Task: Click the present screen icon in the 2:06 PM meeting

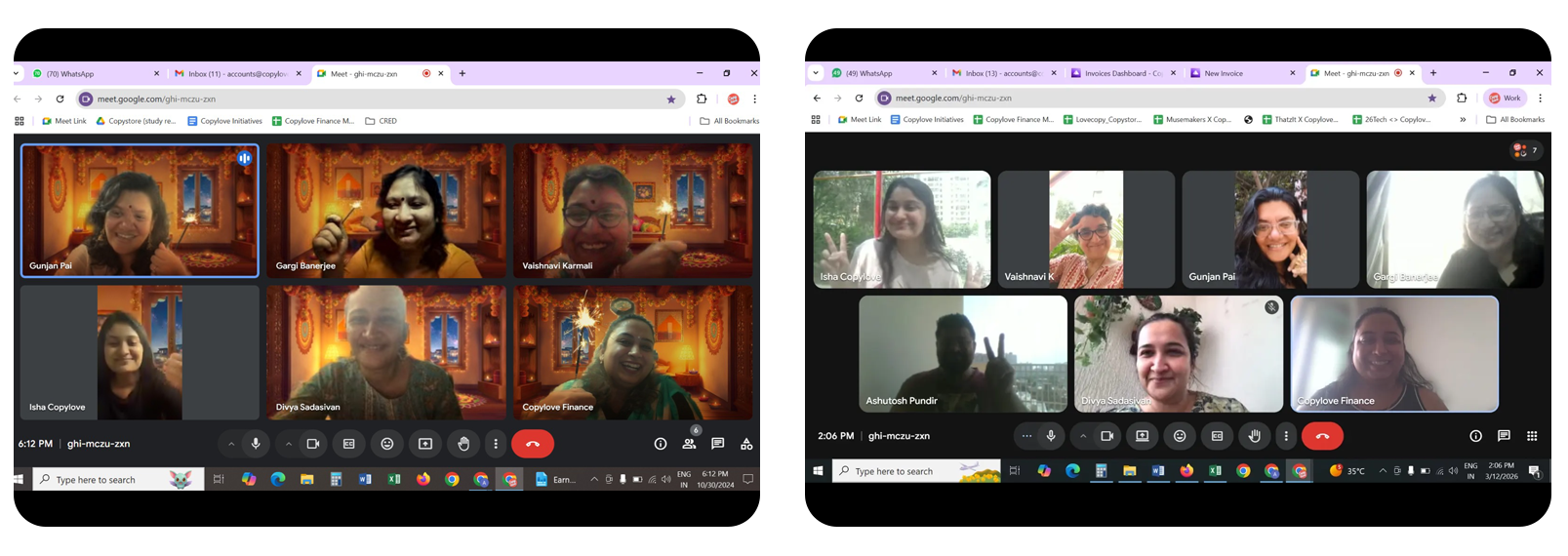Action: tap(1142, 436)
